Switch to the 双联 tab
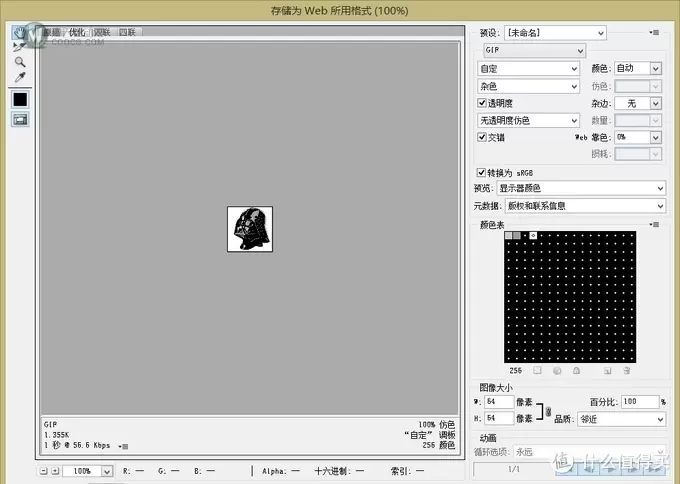The width and height of the screenshot is (680, 484). 102,32
